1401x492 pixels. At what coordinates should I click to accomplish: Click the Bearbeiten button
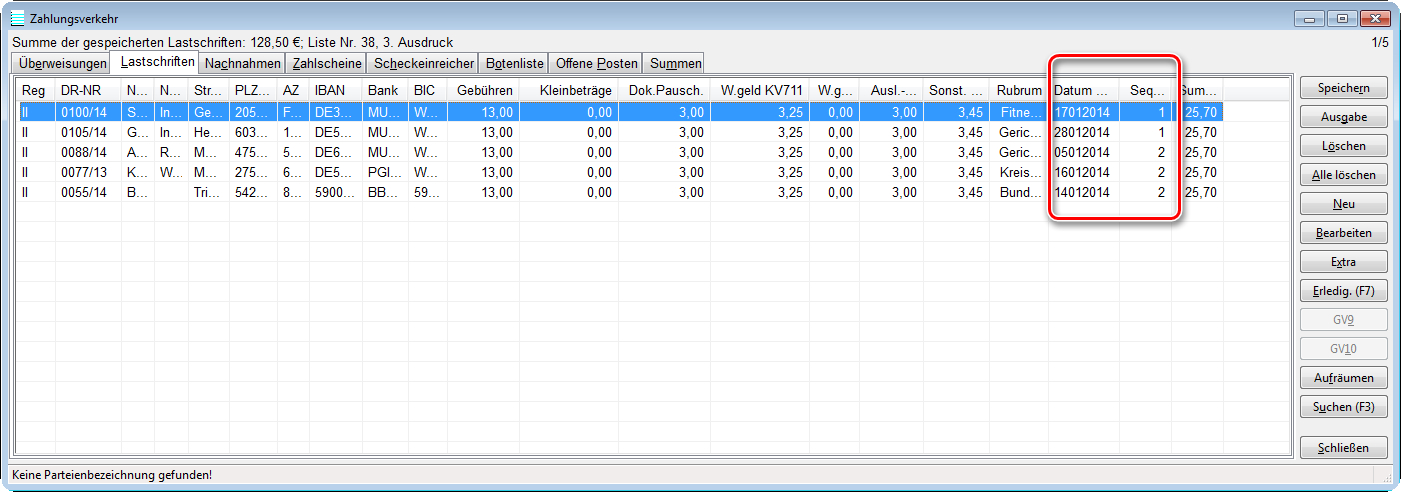coord(1343,233)
